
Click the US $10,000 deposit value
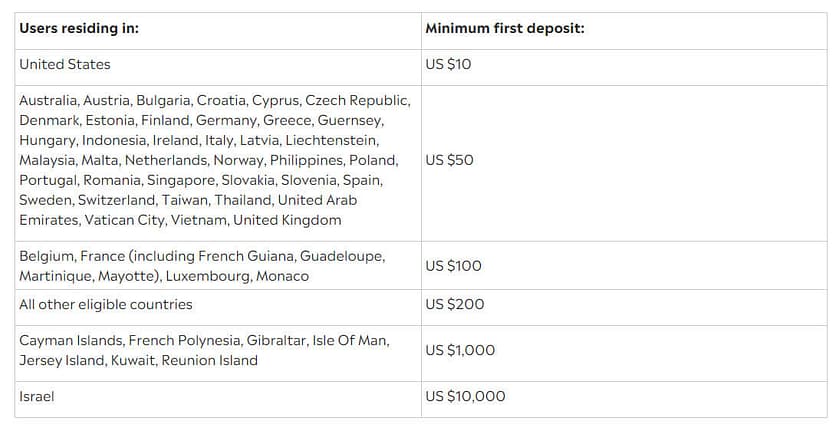tap(465, 397)
